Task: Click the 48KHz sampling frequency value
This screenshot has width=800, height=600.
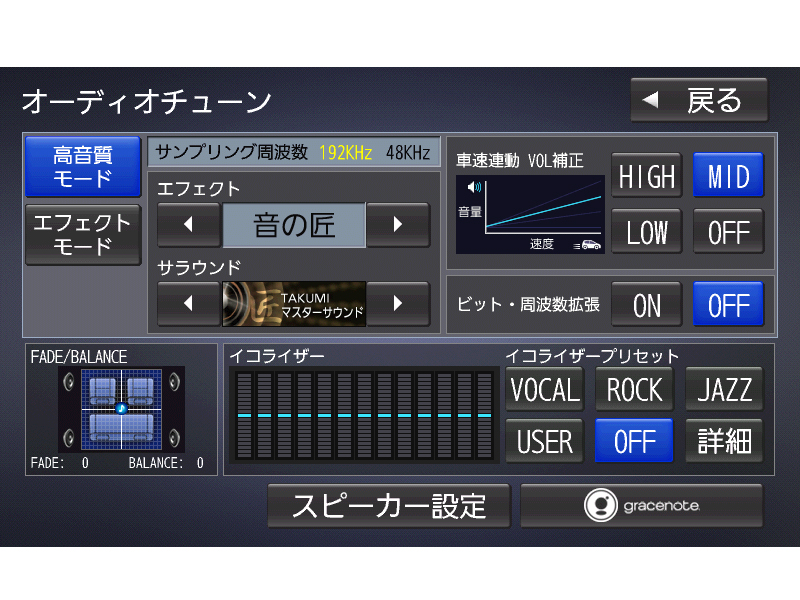Action: [408, 152]
